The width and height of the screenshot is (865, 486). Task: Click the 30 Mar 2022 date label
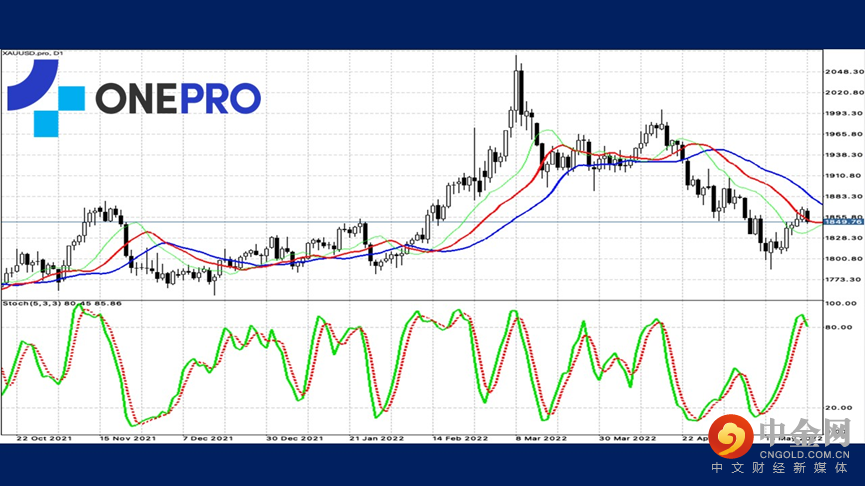628,439
